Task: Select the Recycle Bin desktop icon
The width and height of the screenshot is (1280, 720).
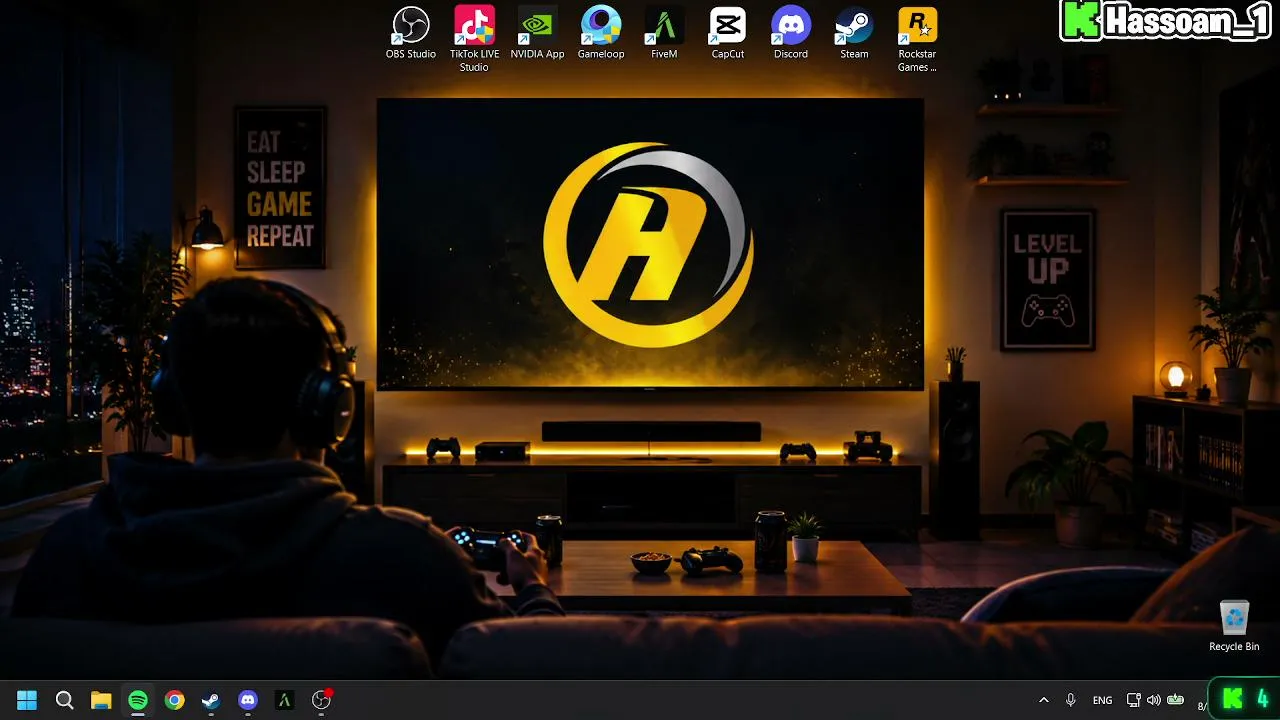Action: [x=1234, y=626]
